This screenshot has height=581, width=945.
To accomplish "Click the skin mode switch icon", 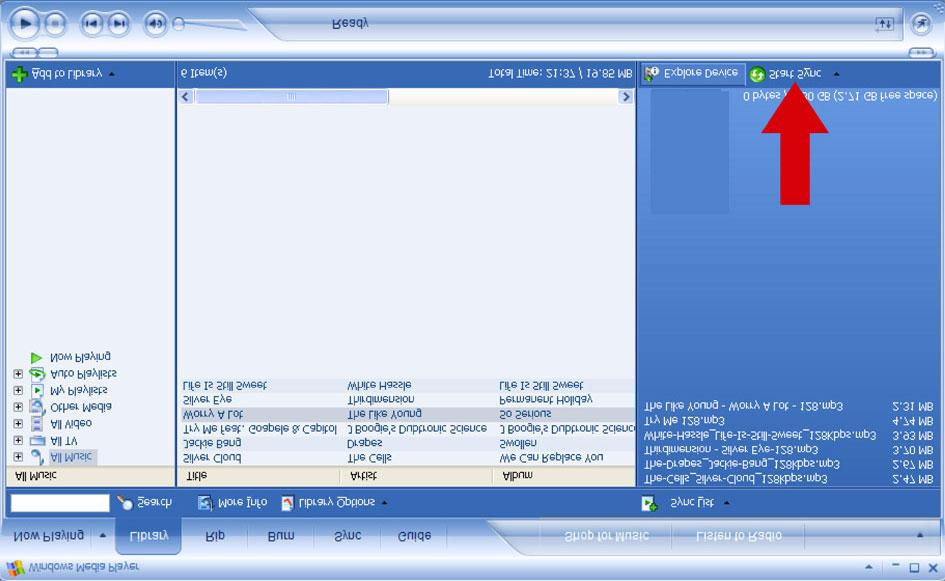I will click(921, 24).
